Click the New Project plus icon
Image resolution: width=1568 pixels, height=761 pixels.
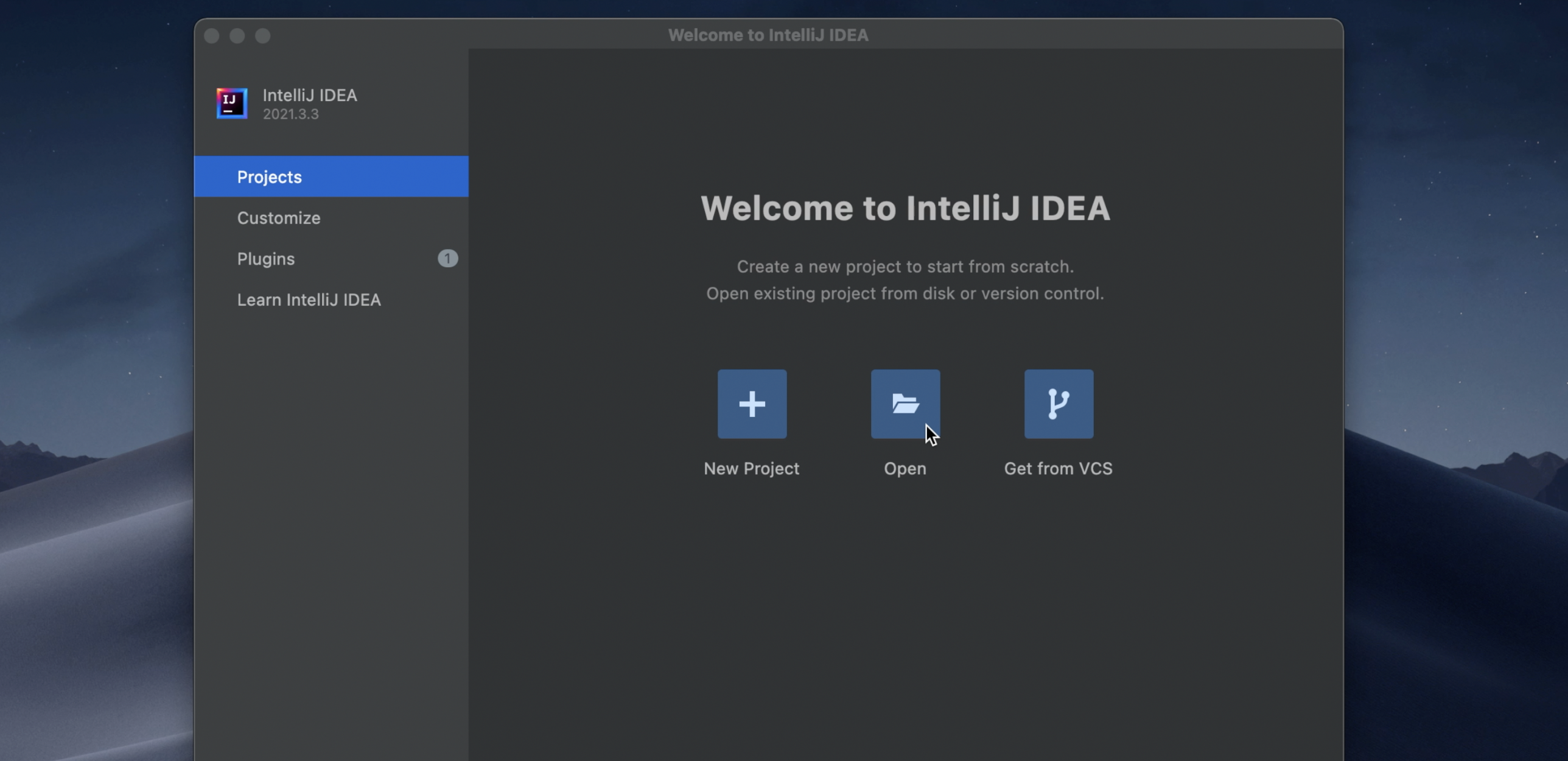(x=752, y=404)
